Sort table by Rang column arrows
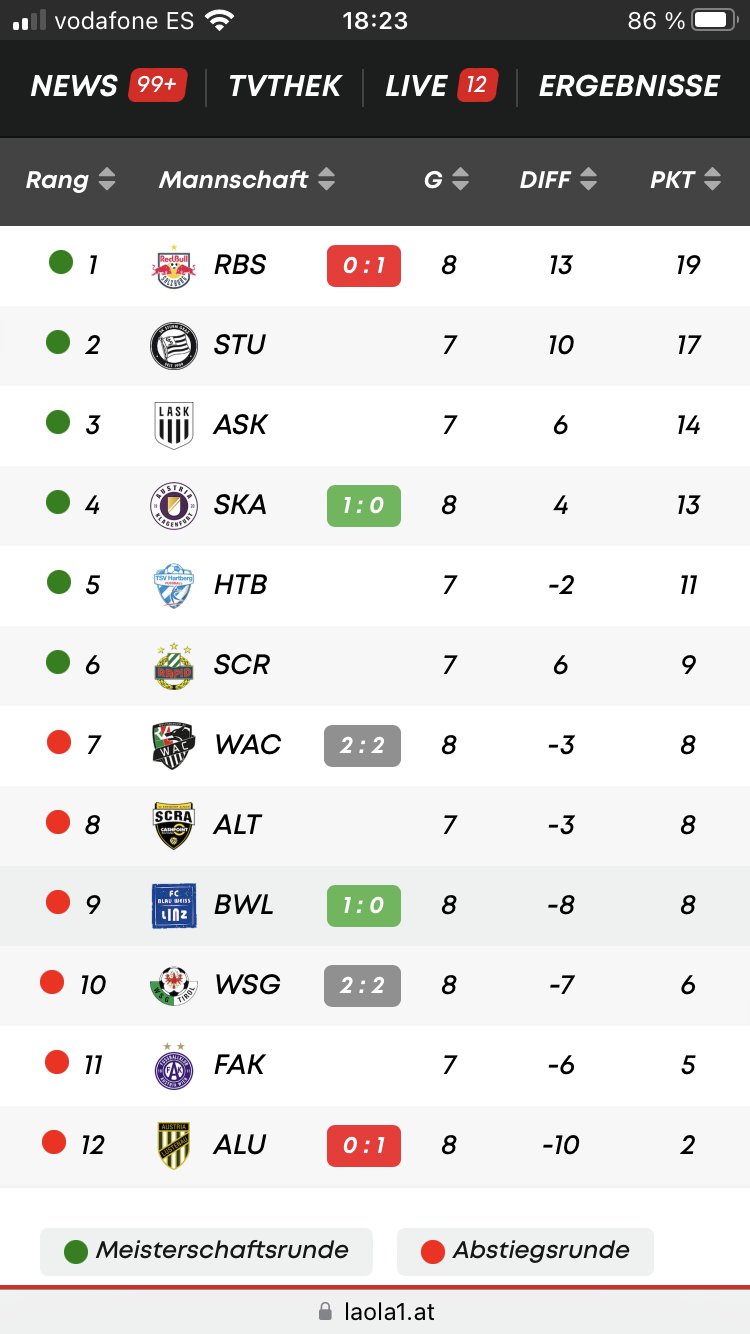Image resolution: width=750 pixels, height=1334 pixels. [107, 180]
